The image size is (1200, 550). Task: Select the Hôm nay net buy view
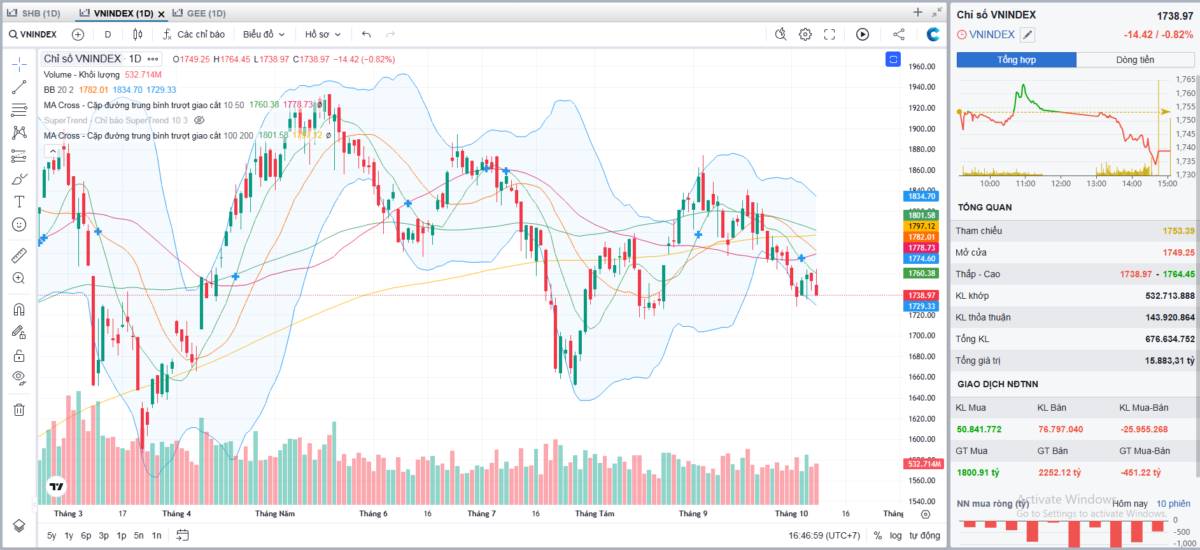click(1130, 503)
